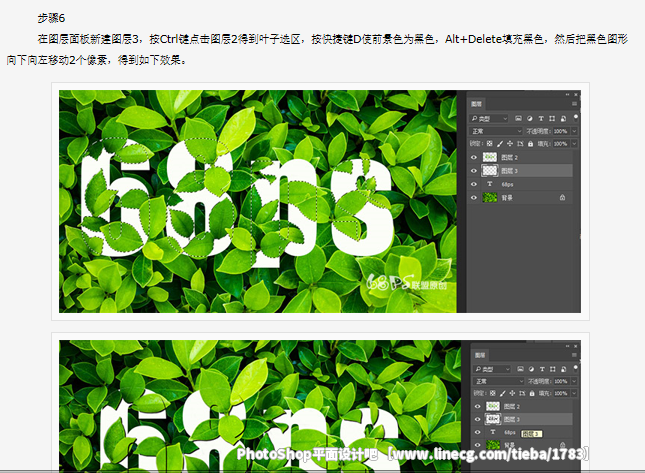Toggle layer filtering switch in second tutorial screenshot

coord(575,368)
